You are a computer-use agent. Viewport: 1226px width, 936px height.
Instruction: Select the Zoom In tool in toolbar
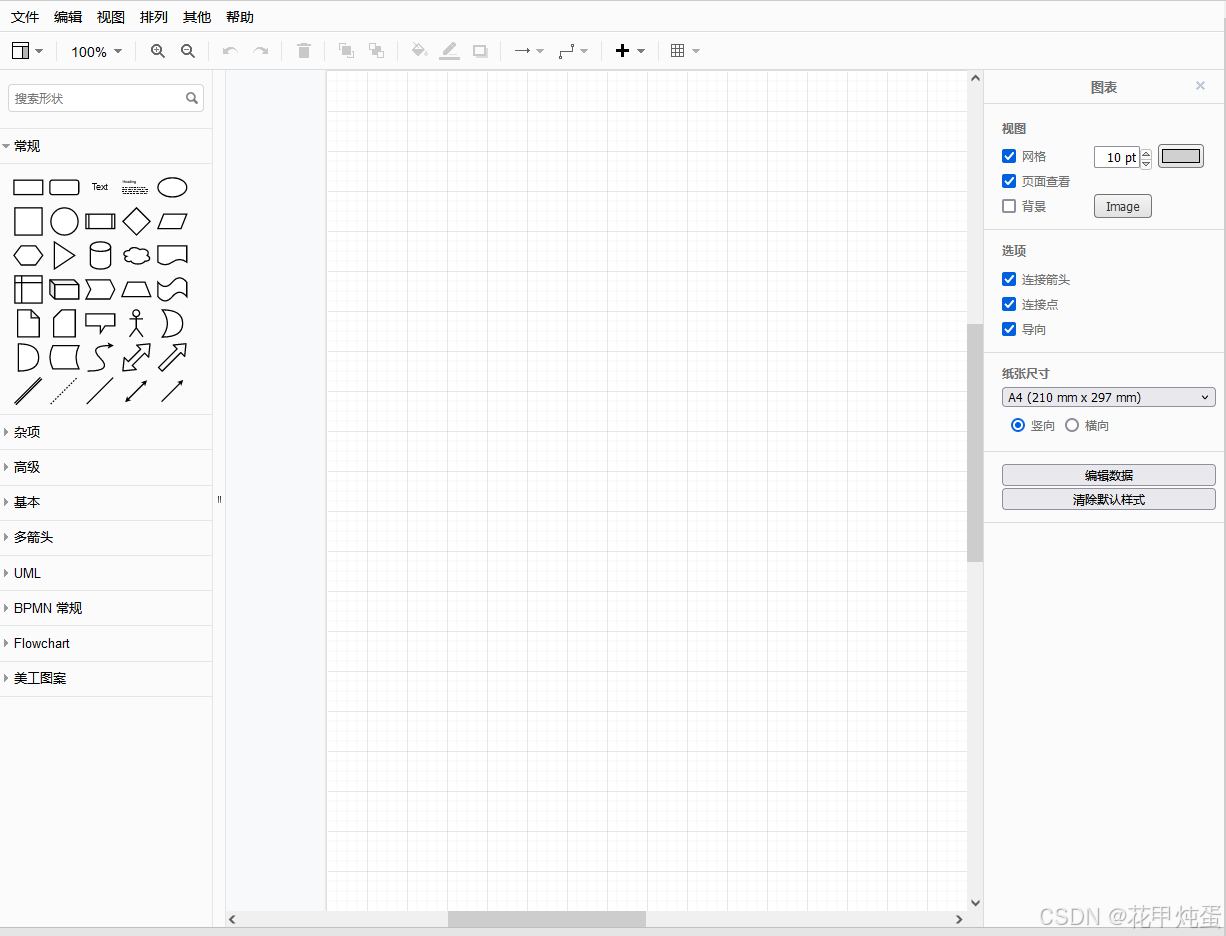point(158,50)
